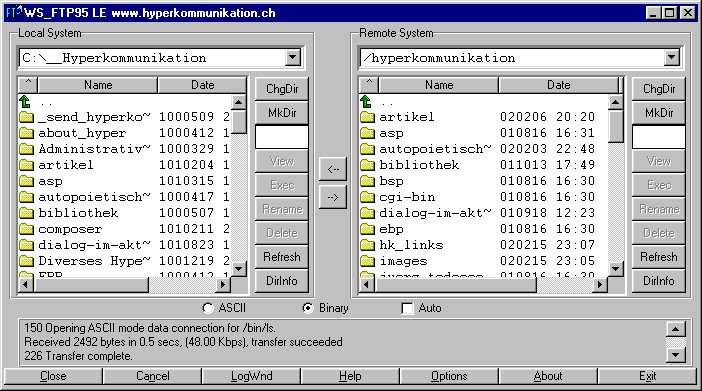Click the remote MkDir button

pos(659,112)
